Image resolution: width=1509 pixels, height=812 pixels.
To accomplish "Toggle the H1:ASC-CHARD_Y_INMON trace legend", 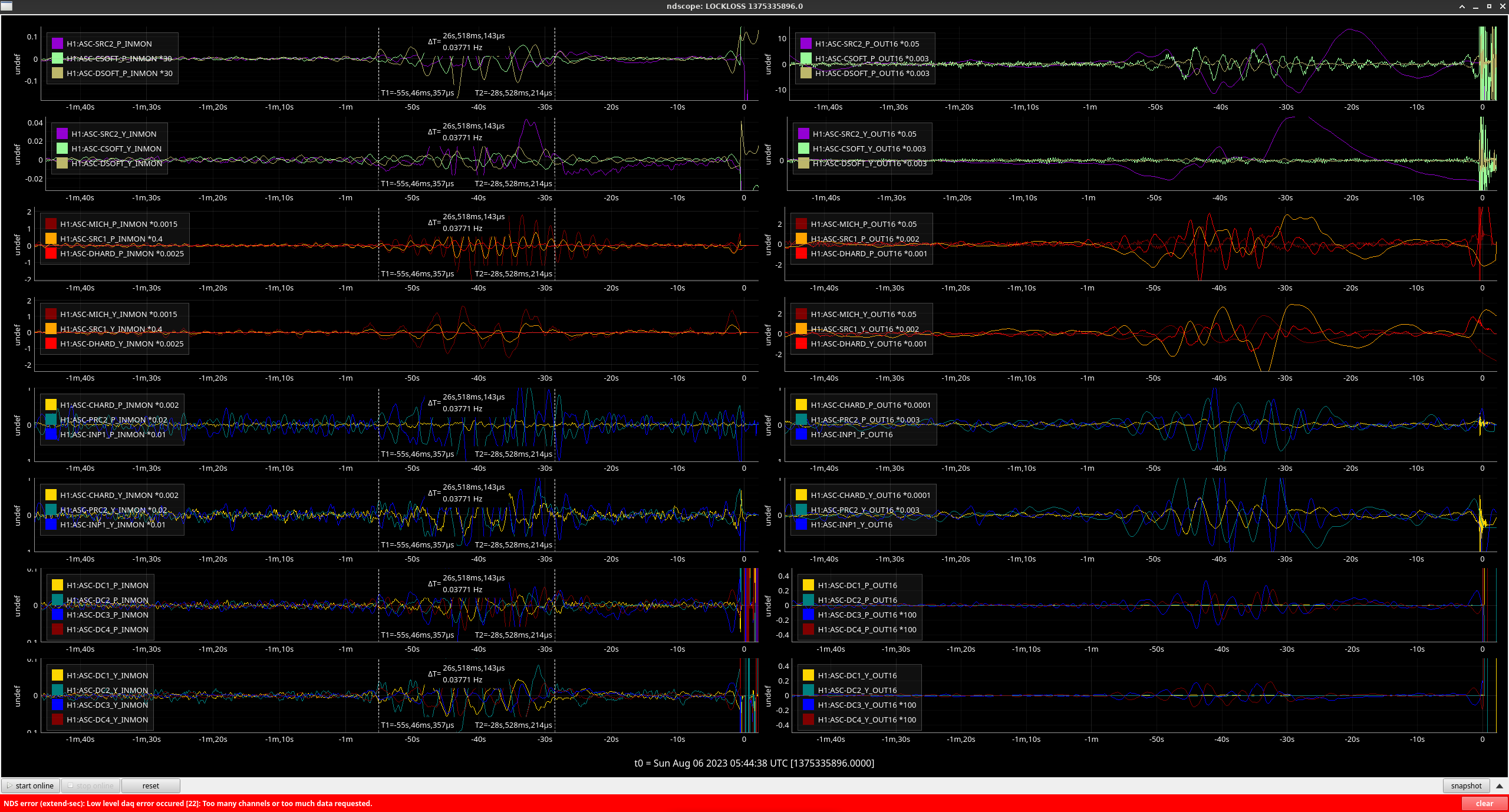I will click(118, 495).
